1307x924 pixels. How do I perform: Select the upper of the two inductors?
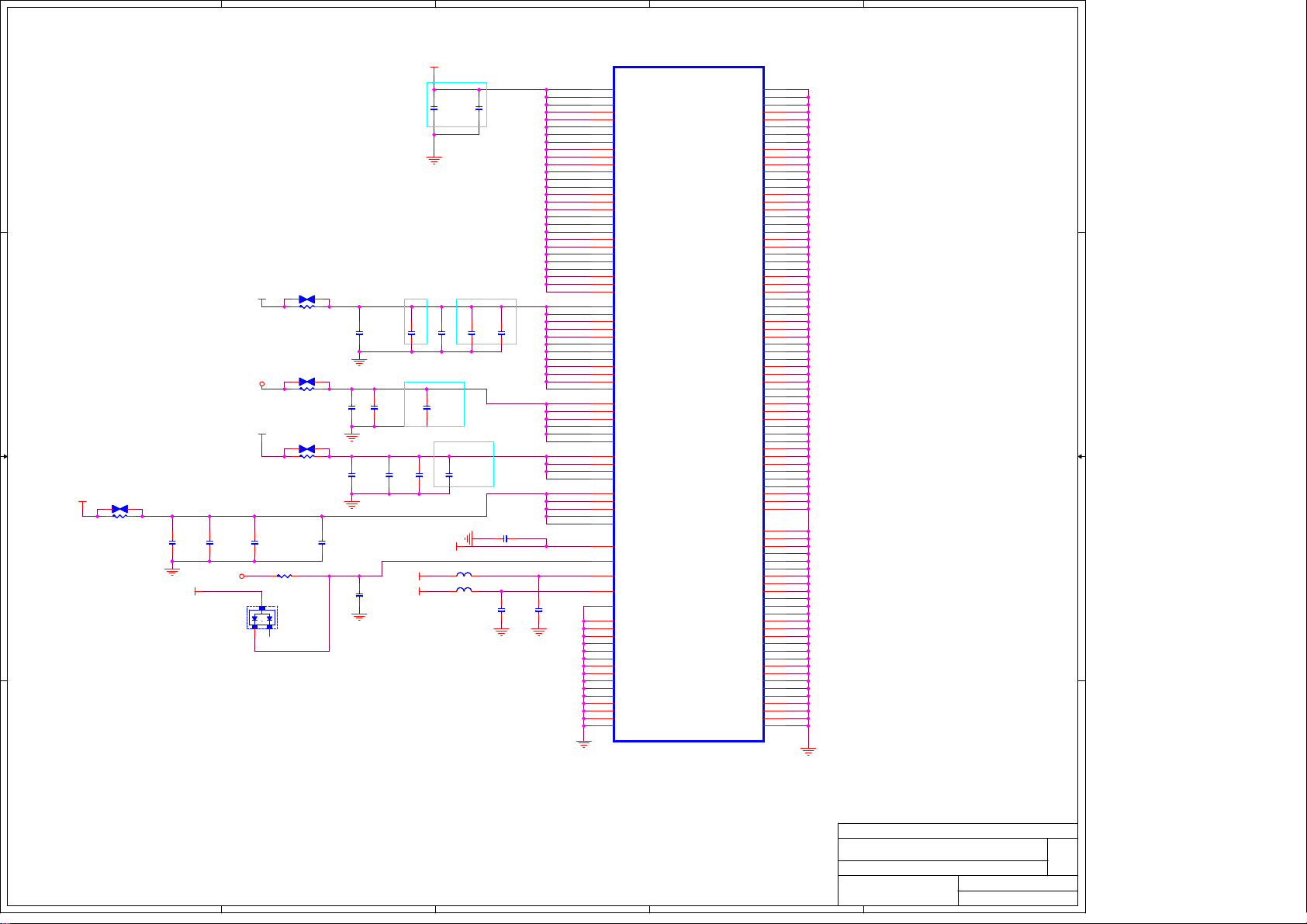tap(464, 575)
